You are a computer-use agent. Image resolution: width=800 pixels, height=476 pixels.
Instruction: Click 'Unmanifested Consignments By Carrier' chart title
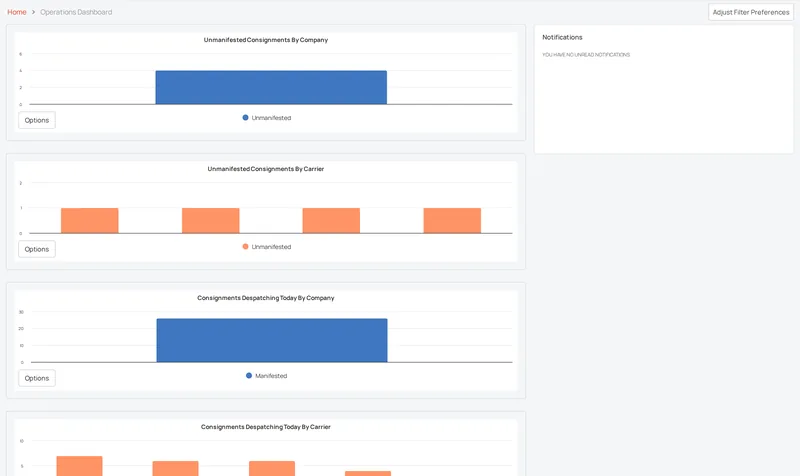266,169
